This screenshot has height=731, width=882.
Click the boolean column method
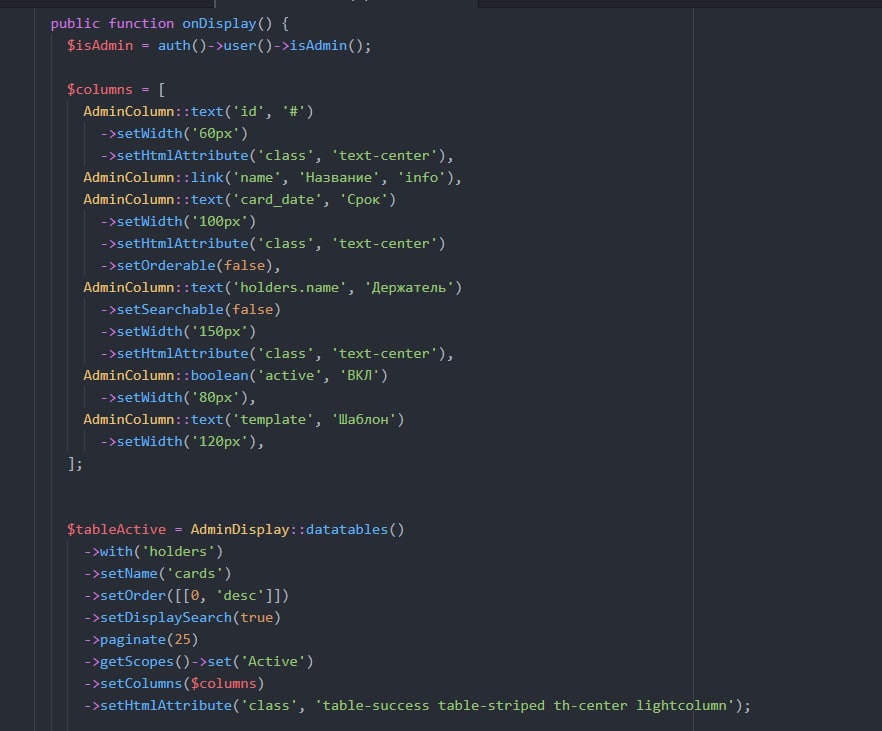click(219, 375)
